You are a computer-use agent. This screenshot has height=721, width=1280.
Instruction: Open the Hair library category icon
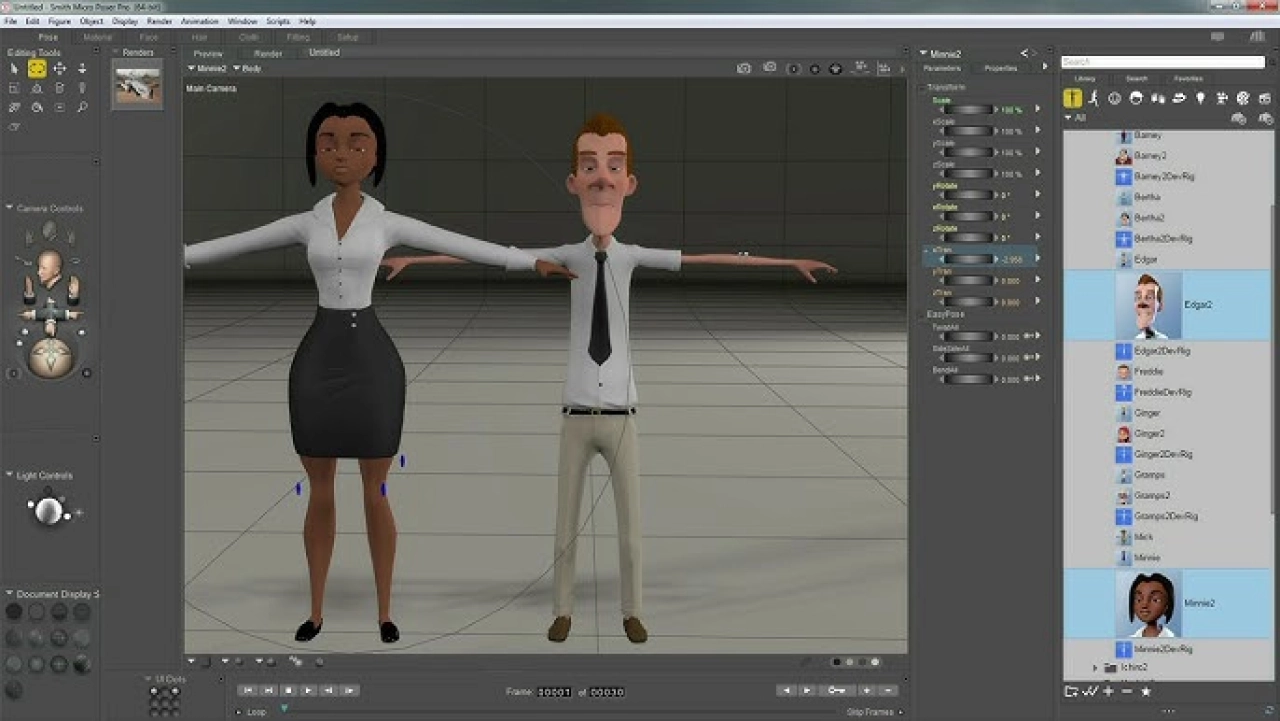[1136, 98]
